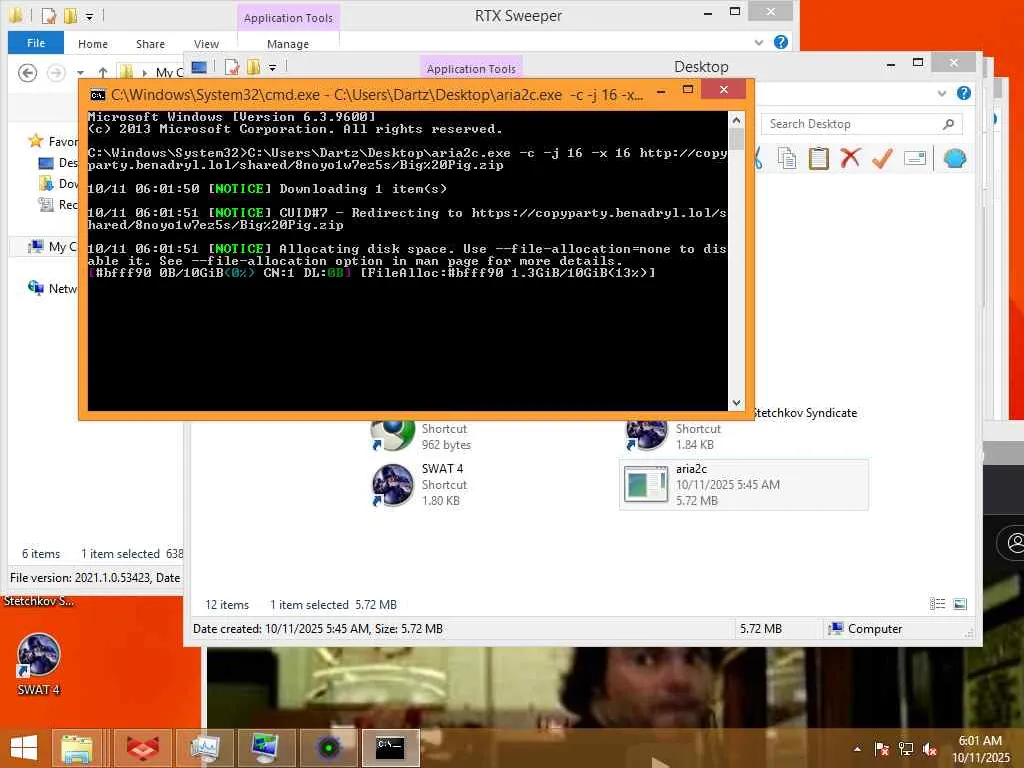Click the orange checkmark icon in Desktop toolbar

882,158
